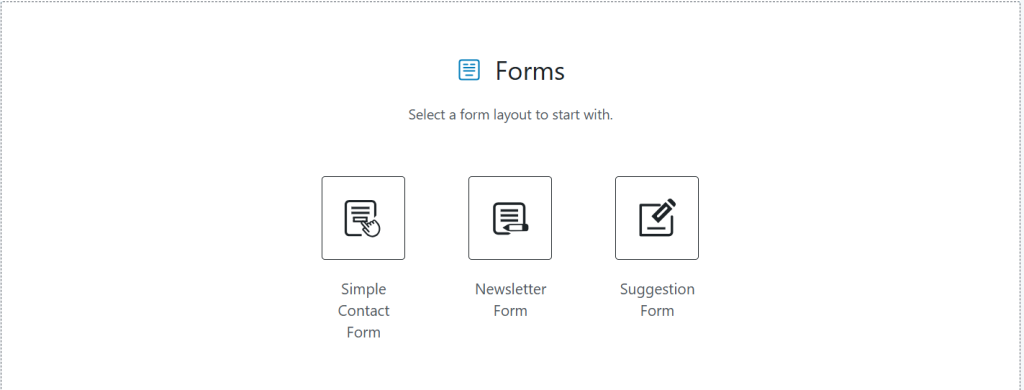Click the square-and-pencil edit icon
1024x390 pixels.
(657, 218)
